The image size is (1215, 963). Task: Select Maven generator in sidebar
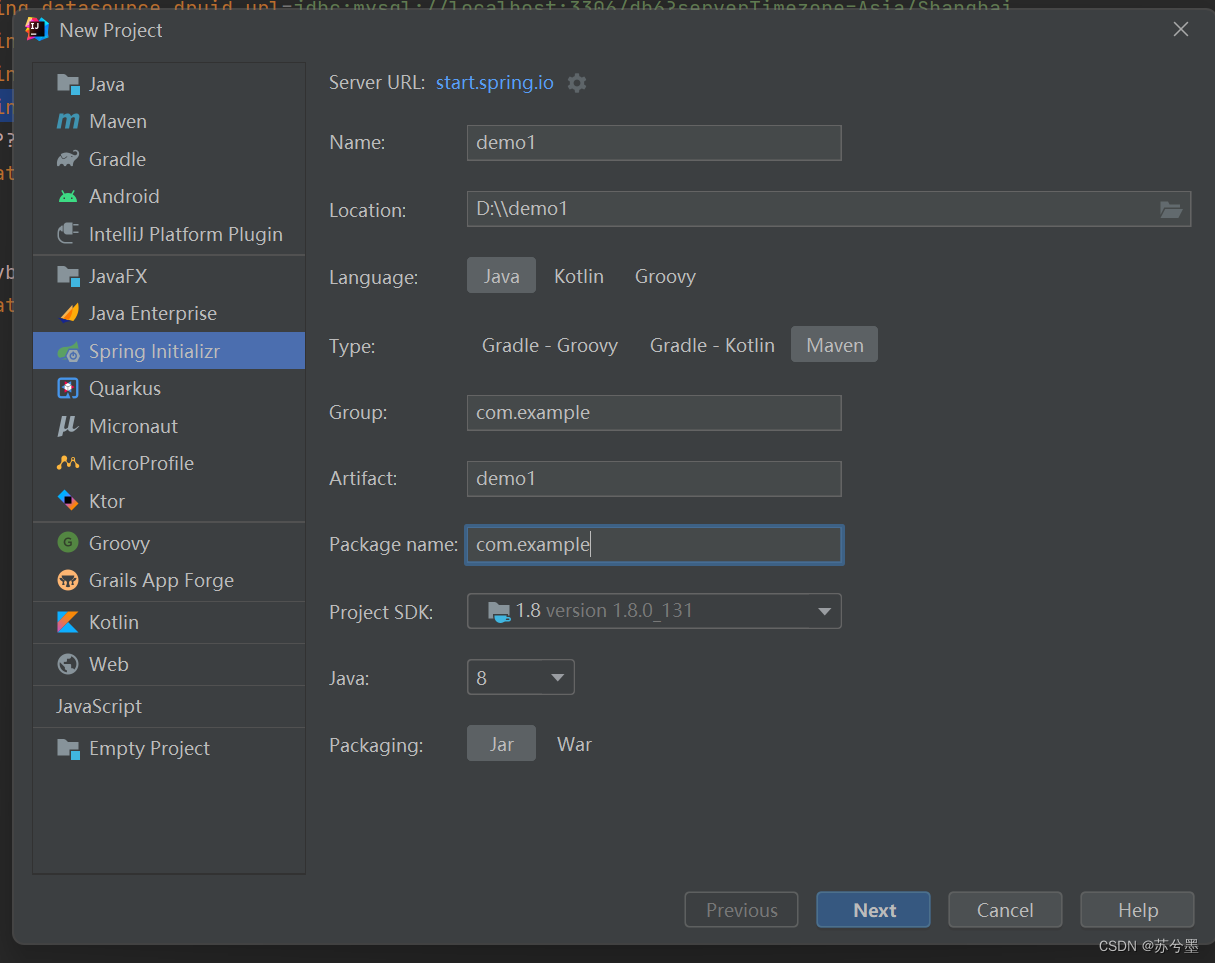point(169,121)
